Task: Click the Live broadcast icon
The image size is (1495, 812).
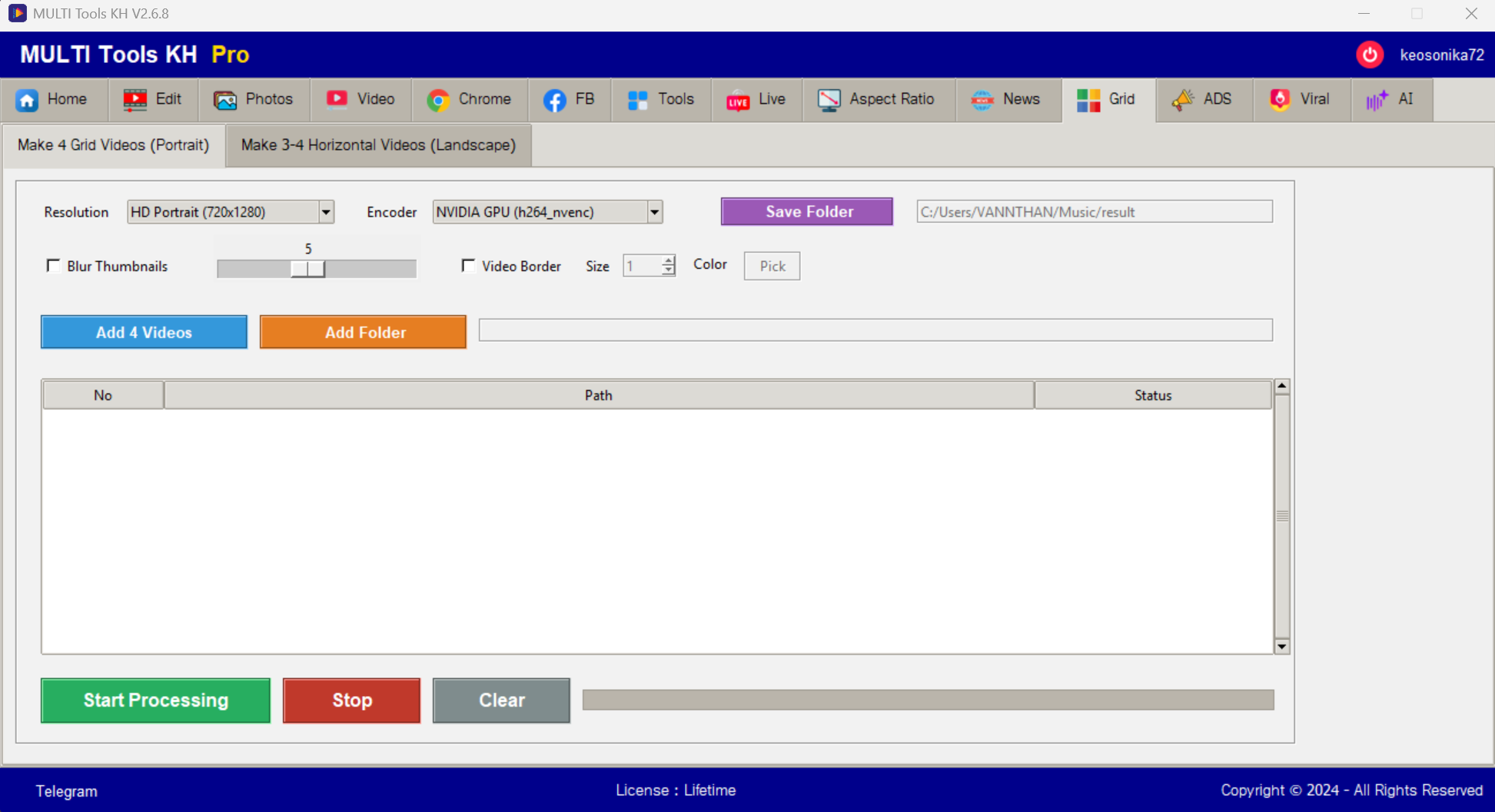Action: coord(738,100)
